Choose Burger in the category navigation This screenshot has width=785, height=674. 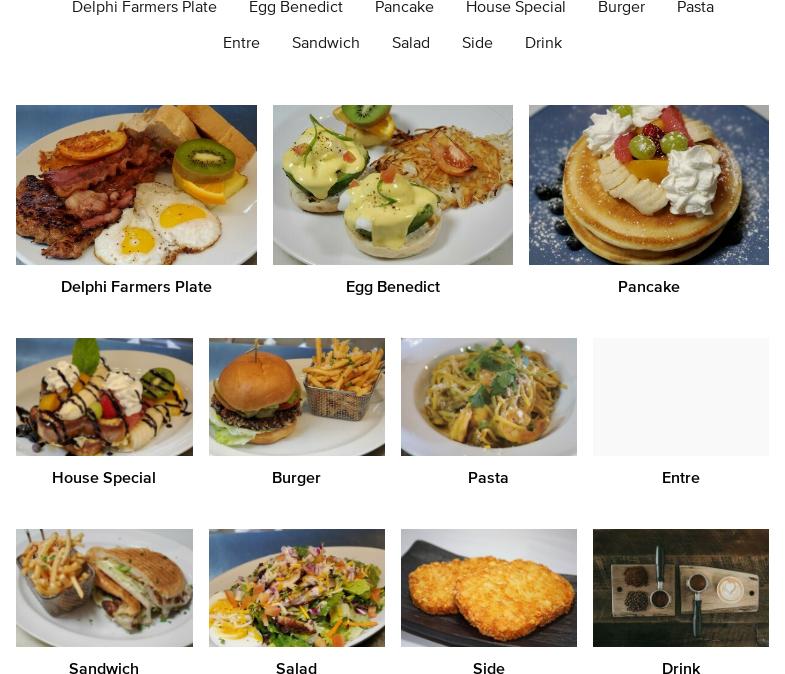coord(621,8)
